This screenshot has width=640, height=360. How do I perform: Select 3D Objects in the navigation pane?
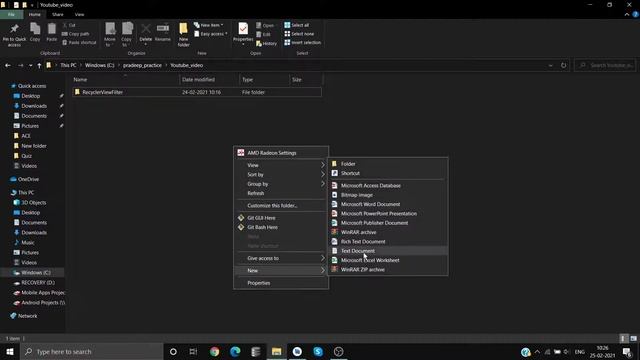(33, 202)
